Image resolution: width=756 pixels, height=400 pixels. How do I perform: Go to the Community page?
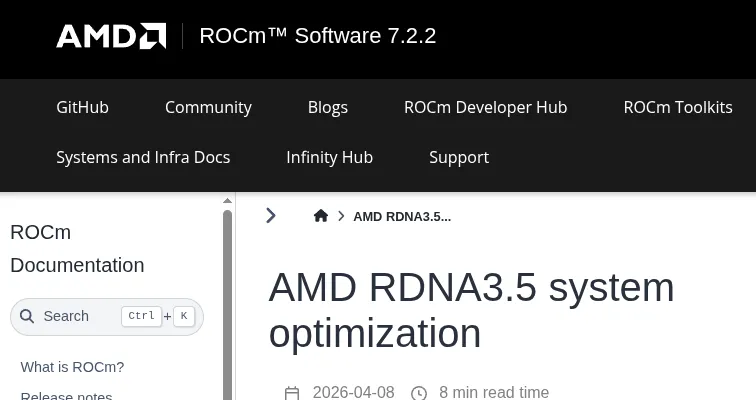(x=208, y=107)
